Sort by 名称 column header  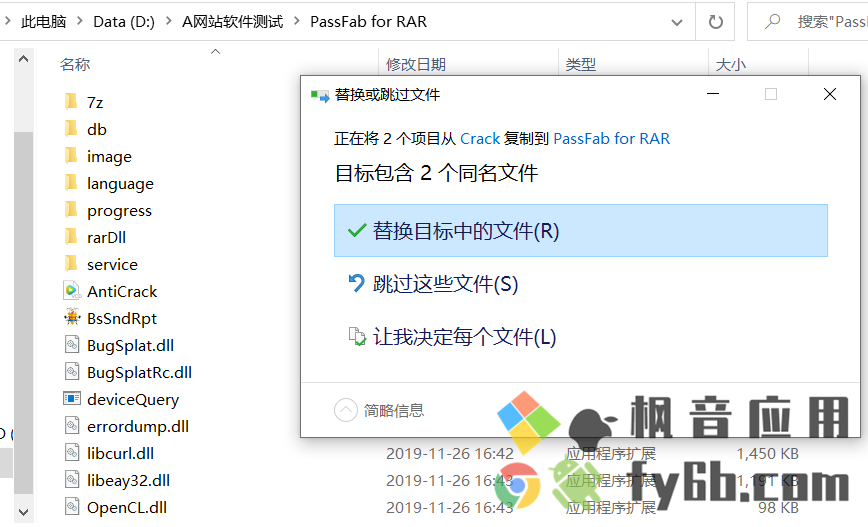click(x=75, y=65)
